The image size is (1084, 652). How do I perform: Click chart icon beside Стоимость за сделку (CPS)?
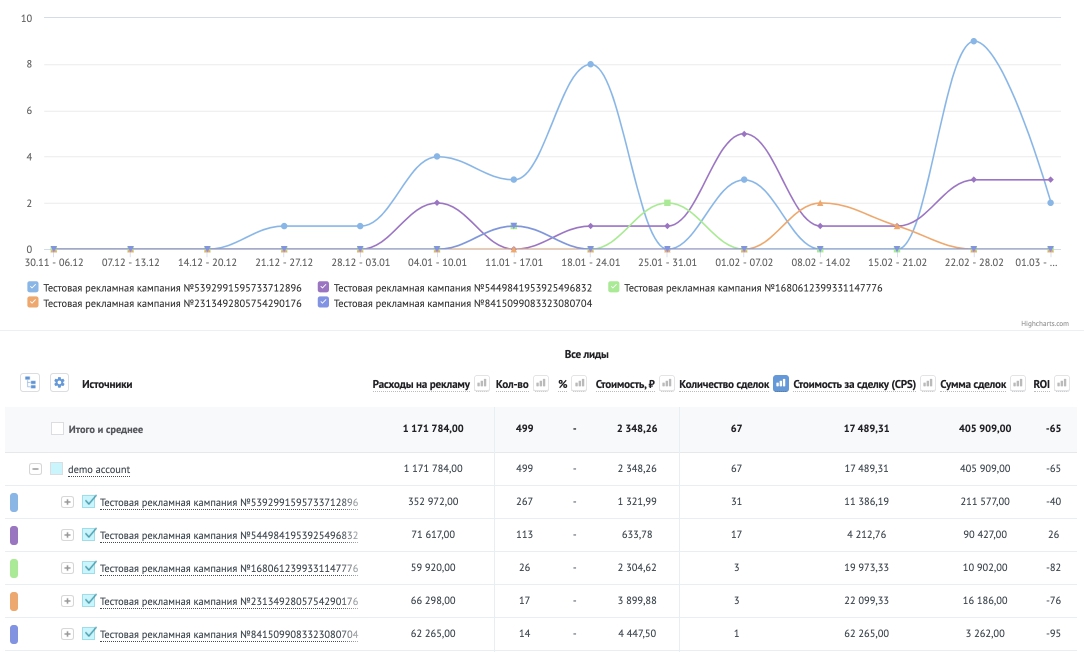coord(927,383)
